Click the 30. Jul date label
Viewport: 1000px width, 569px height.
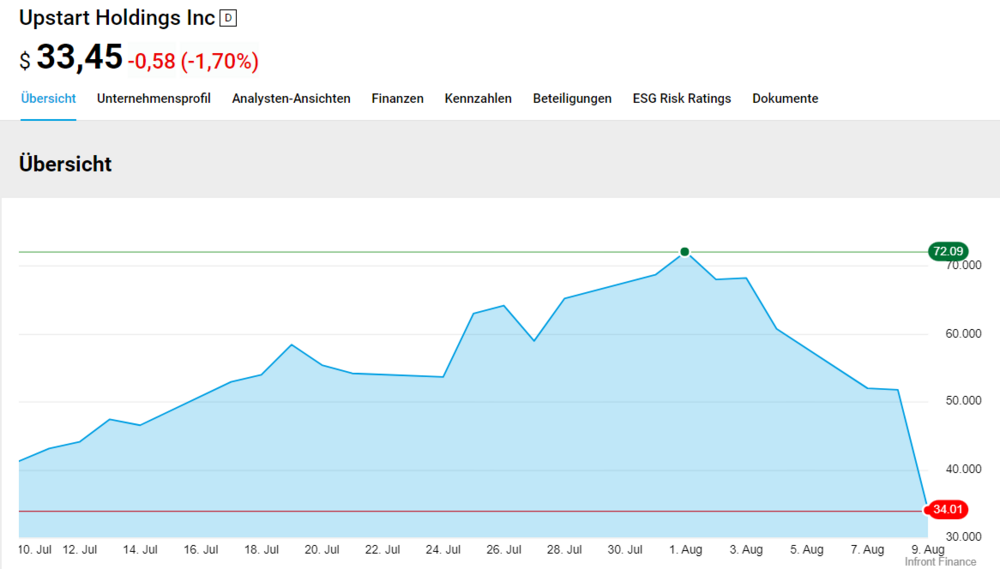click(625, 549)
